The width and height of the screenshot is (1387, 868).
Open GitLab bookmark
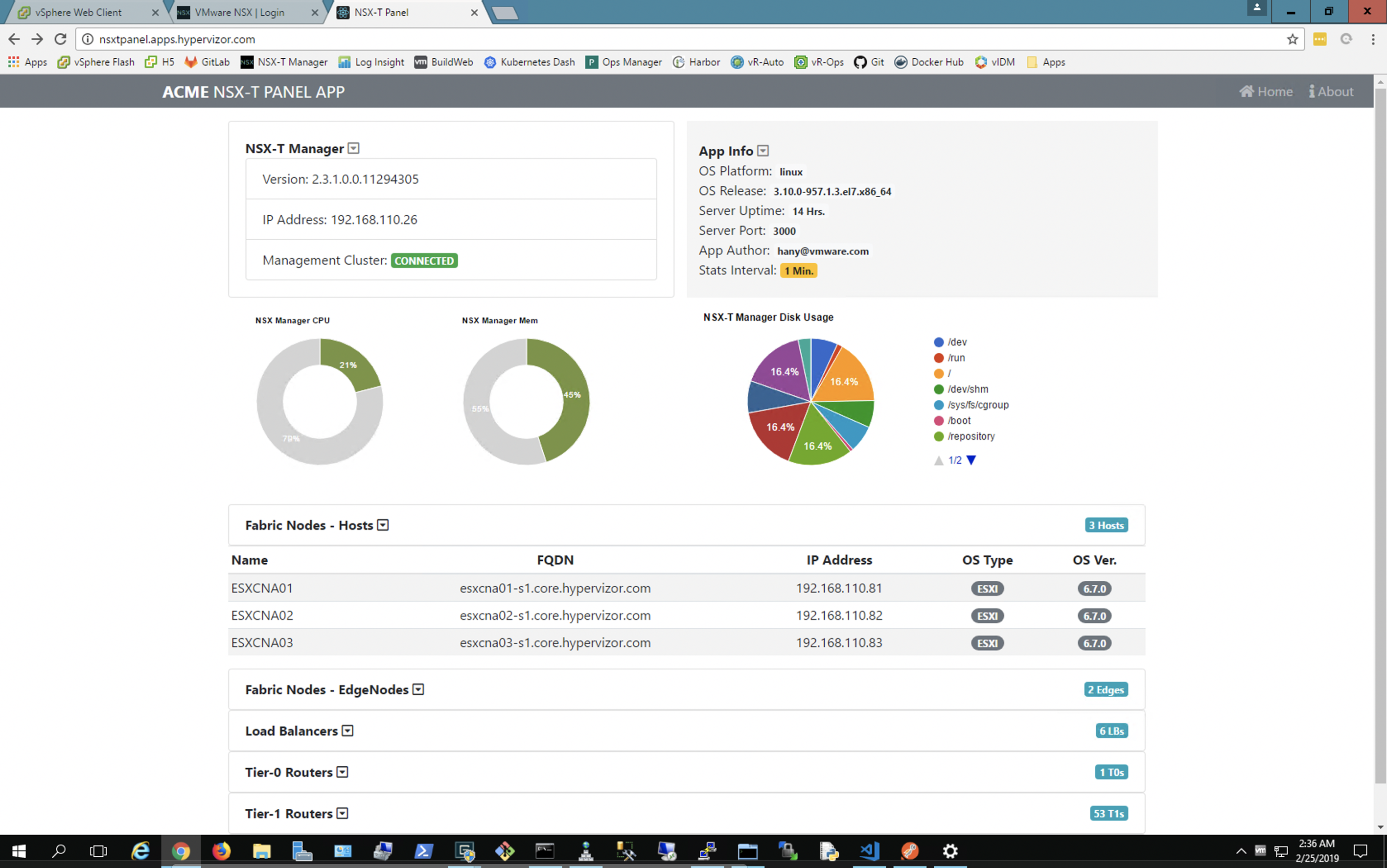click(x=207, y=62)
